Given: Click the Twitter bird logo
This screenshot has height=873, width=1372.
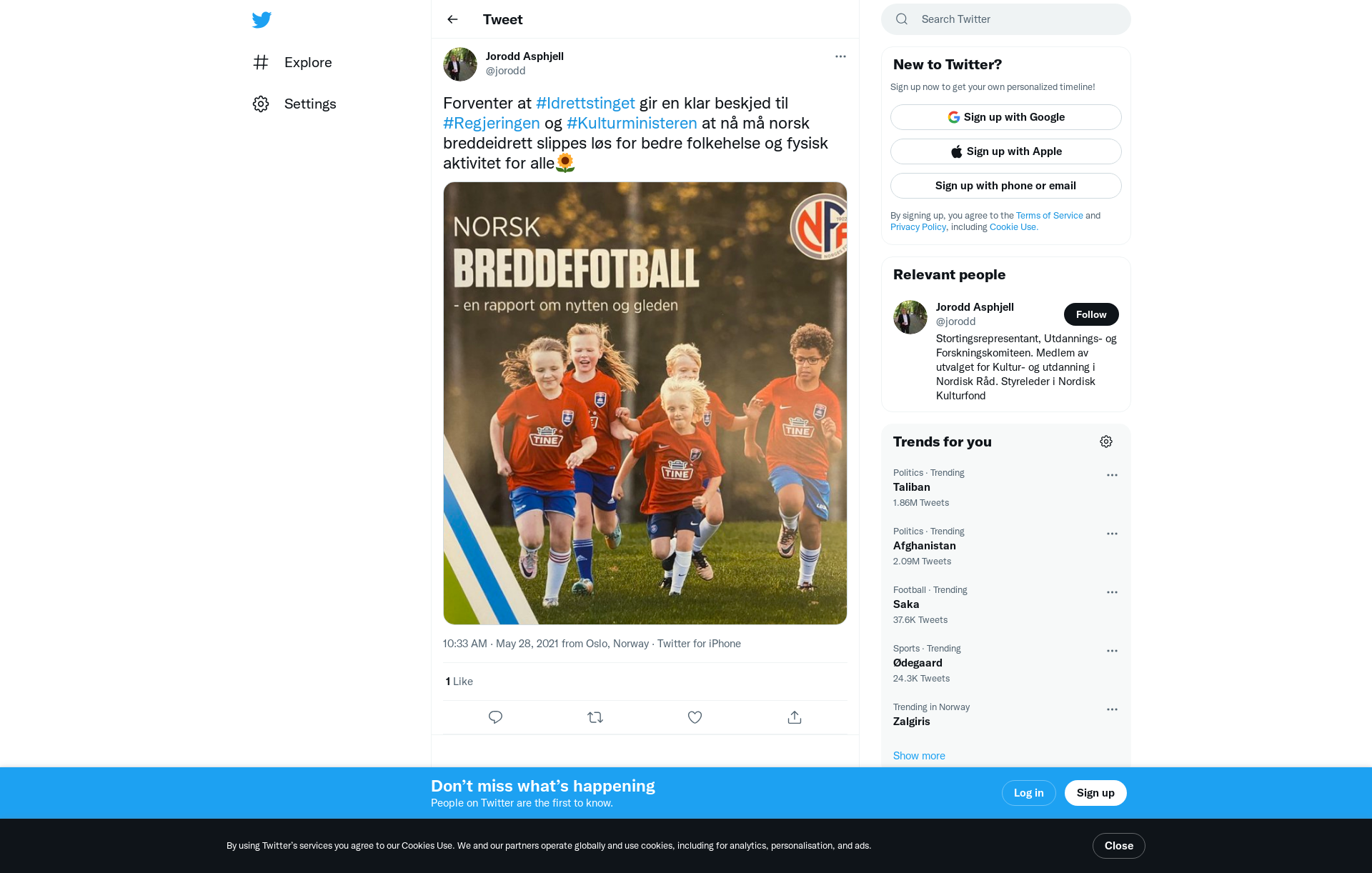Looking at the screenshot, I should (x=262, y=20).
